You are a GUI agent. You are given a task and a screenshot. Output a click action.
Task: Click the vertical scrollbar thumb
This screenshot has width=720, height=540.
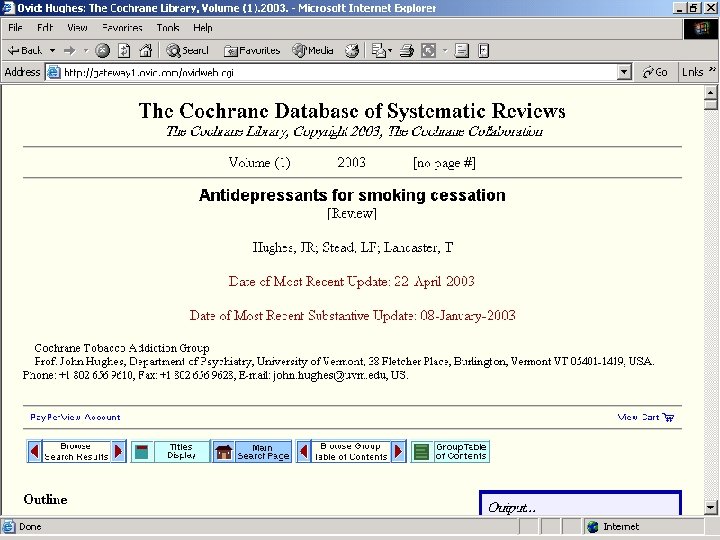pos(710,105)
